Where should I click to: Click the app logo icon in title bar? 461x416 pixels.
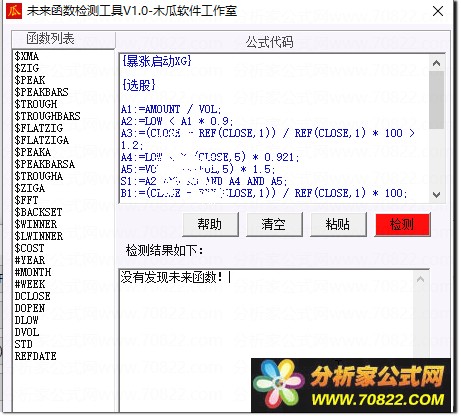(14, 11)
